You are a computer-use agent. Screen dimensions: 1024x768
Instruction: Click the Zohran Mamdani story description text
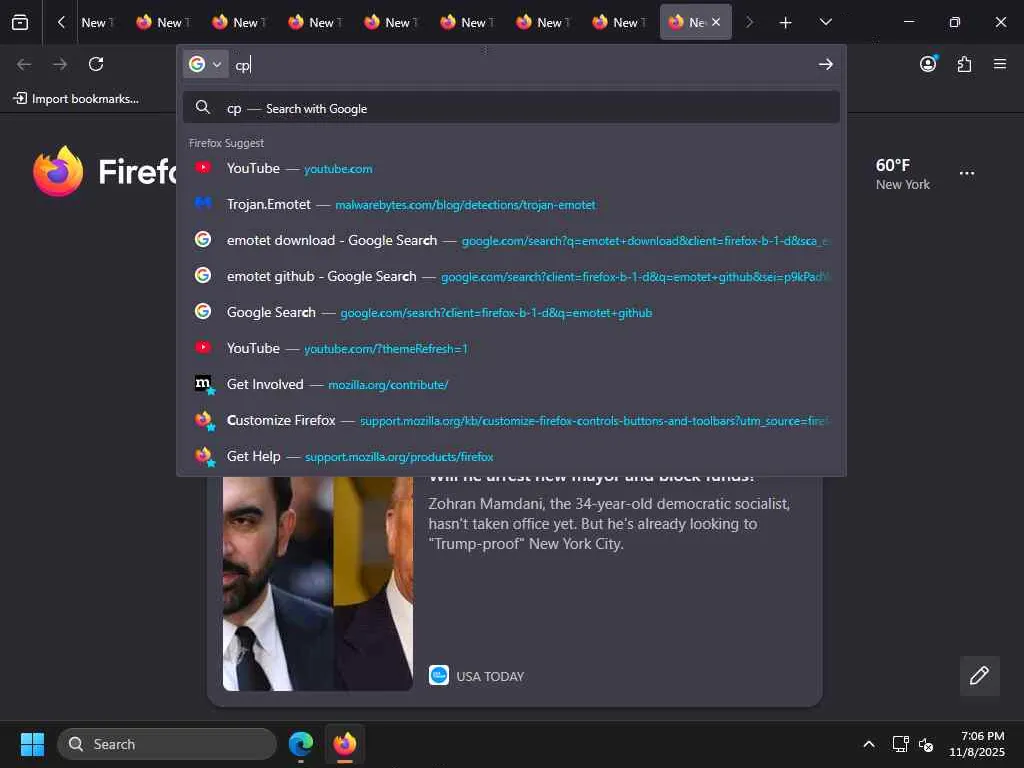tap(609, 524)
